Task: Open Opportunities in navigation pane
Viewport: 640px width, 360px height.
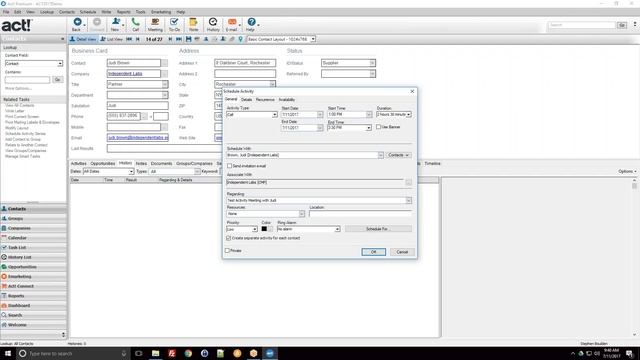Action: [x=33, y=267]
